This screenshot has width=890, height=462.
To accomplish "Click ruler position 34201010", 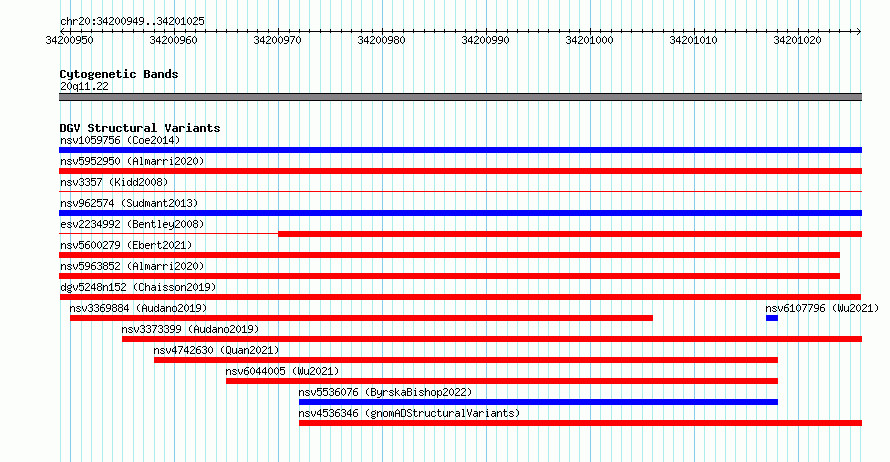I will click(x=693, y=40).
